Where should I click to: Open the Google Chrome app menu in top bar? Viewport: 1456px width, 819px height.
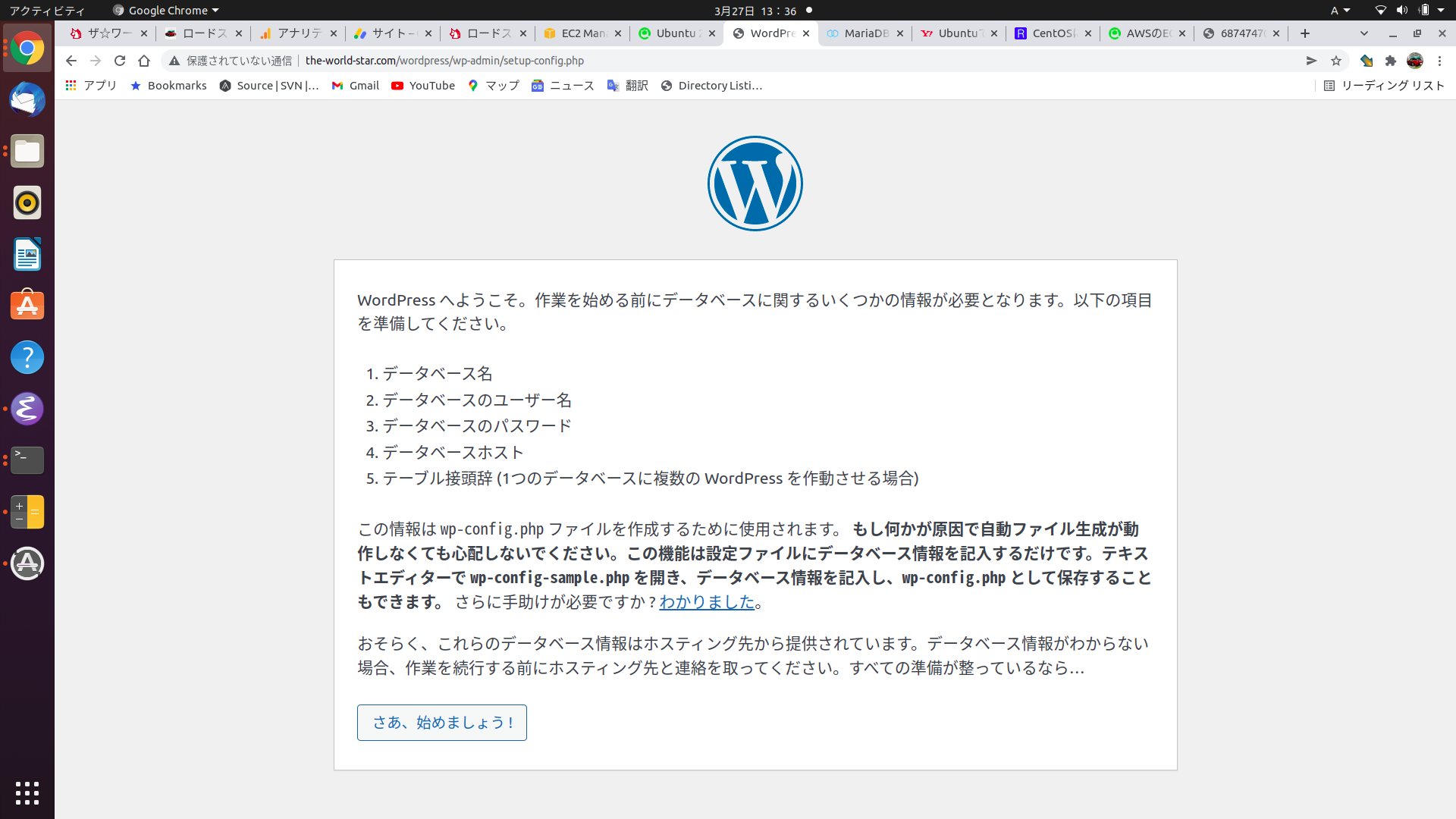[166, 11]
